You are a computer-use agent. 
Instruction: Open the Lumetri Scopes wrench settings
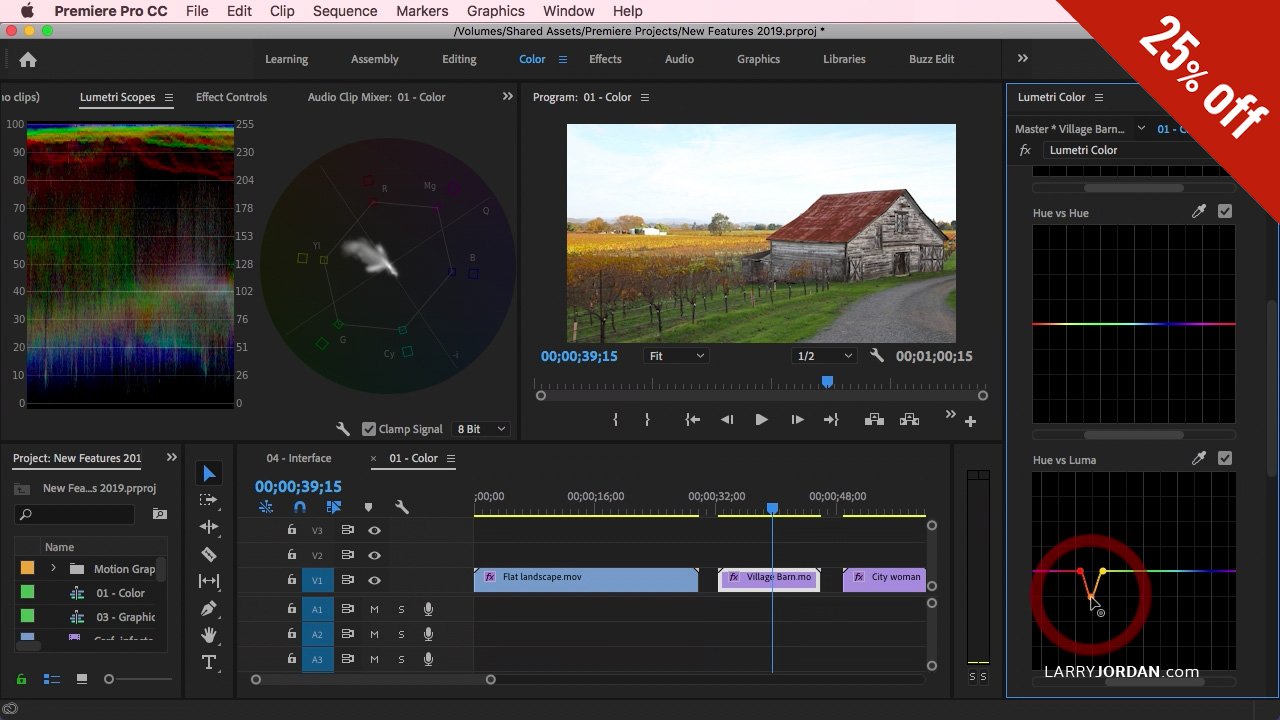[x=343, y=429]
